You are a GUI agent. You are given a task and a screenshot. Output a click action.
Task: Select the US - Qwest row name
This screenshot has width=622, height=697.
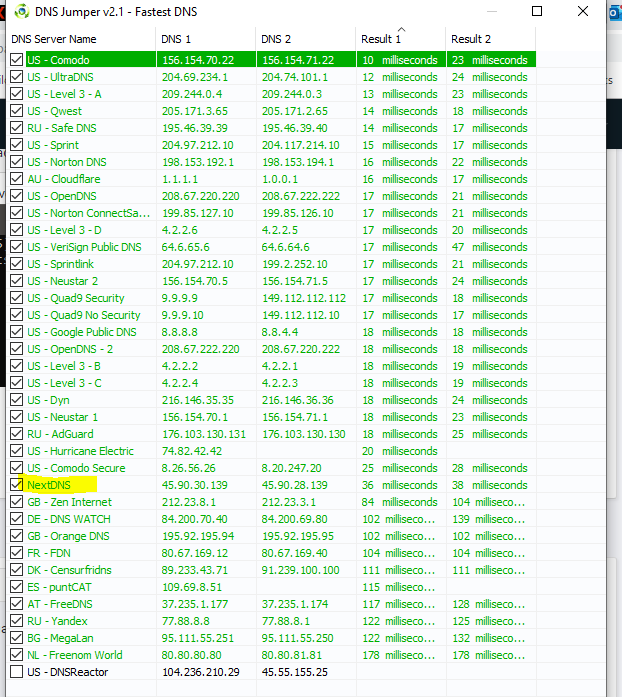coord(55,111)
